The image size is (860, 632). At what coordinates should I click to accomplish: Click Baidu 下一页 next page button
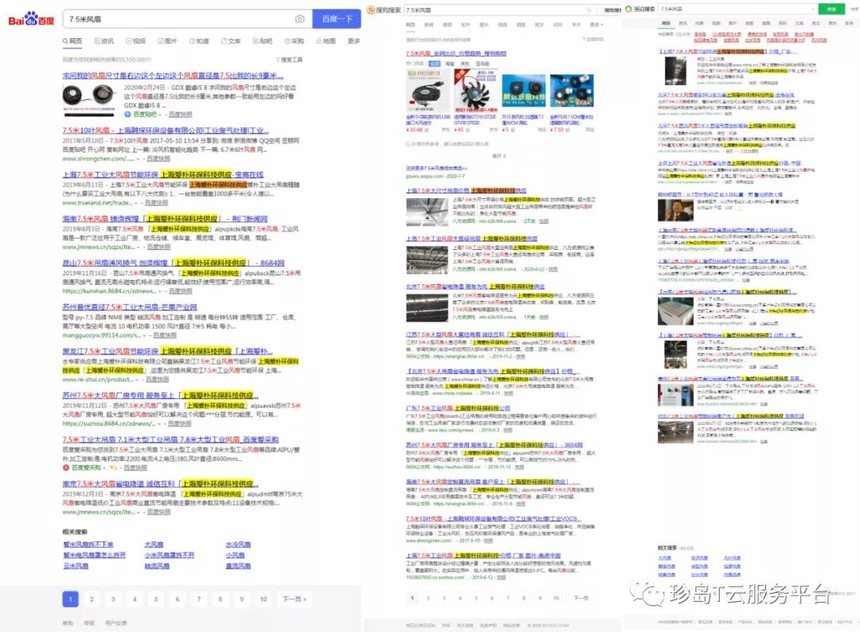[x=294, y=599]
